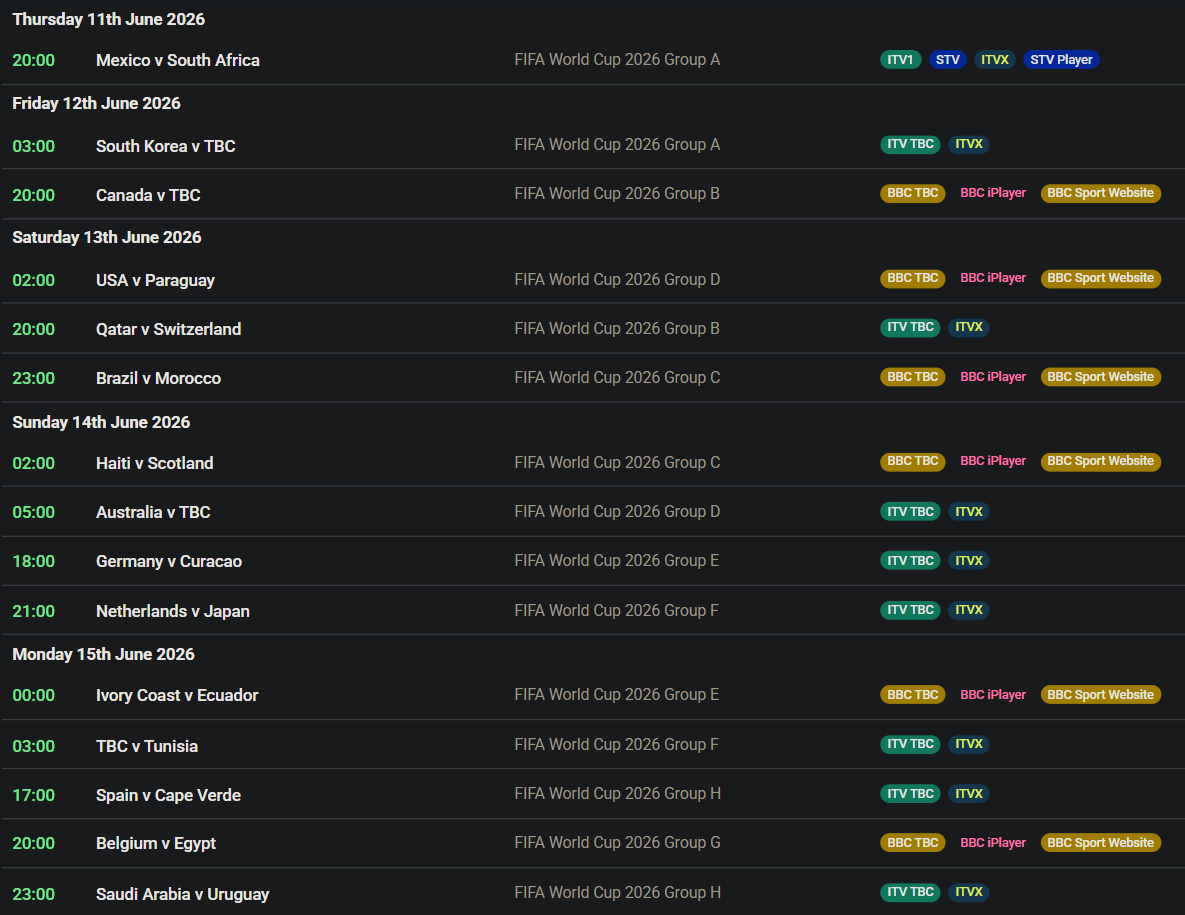Click ITVX badge on TBC v Tunisia row
Screen dimensions: 1185x915
pos(969,744)
